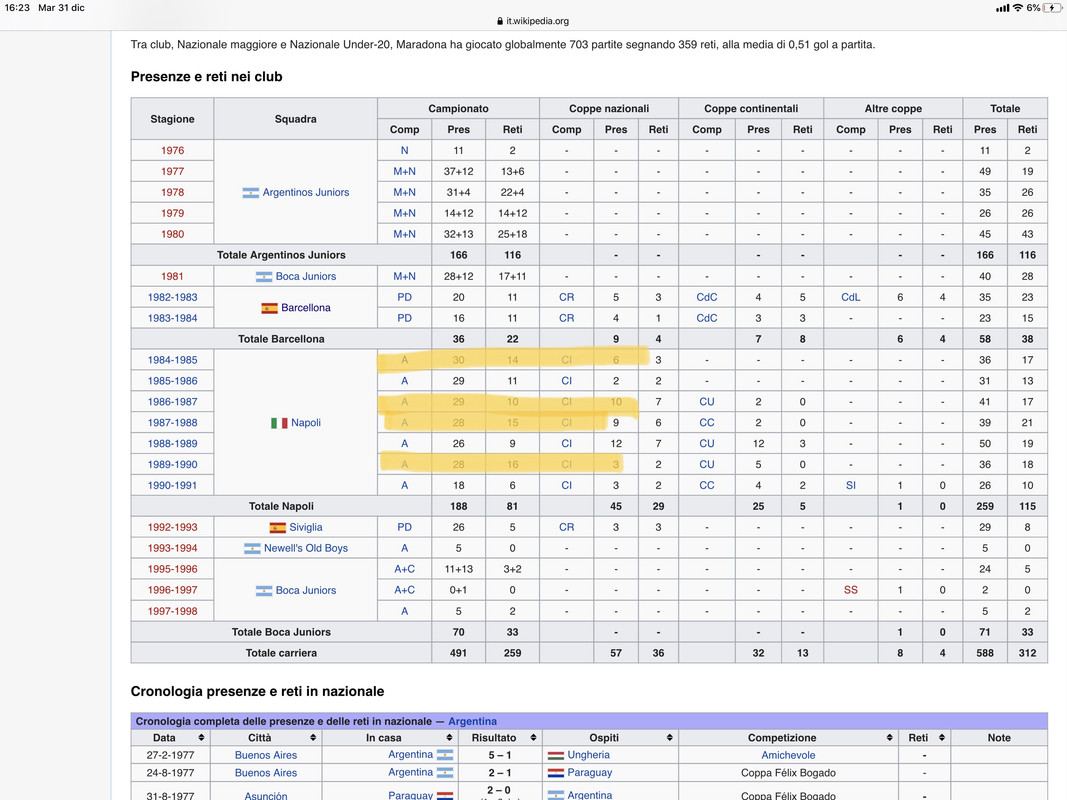Open the Asunción city link
The width and height of the screenshot is (1067, 800).
pyautogui.click(x=266, y=796)
